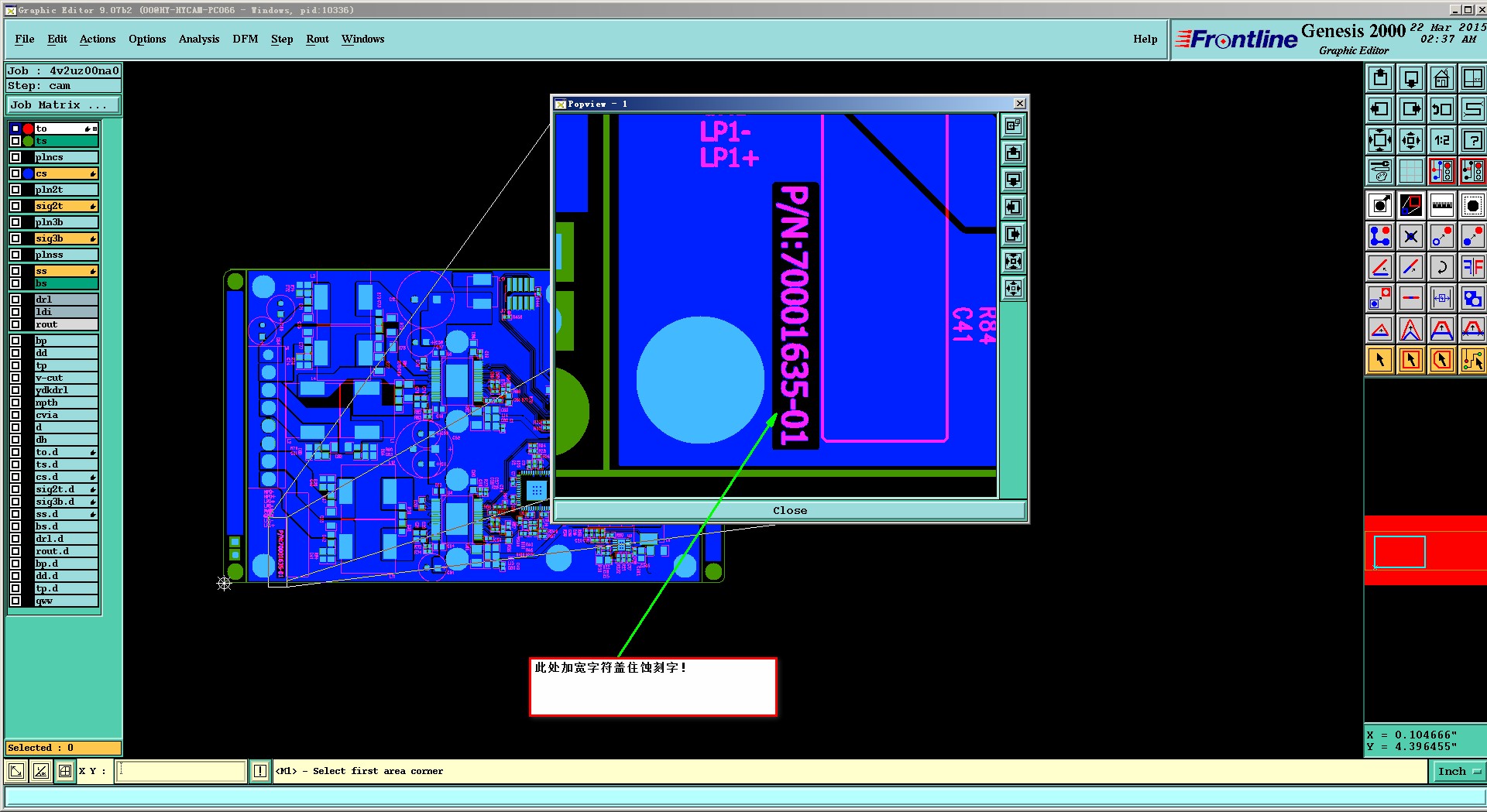1487x812 pixels.
Task: Click the blue color swatch of layer cs
Action: (x=29, y=173)
